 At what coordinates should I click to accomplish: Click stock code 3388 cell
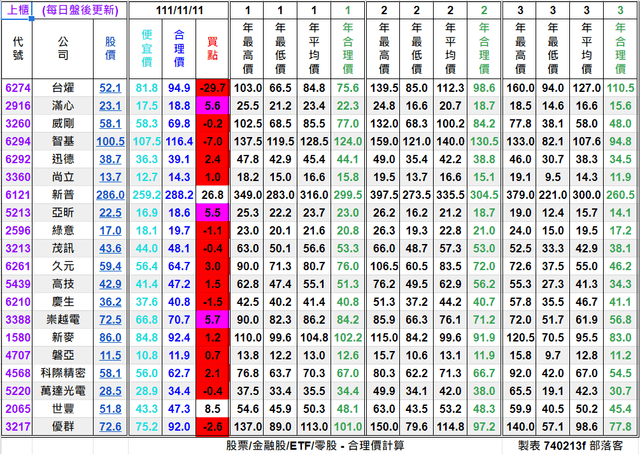[x=18, y=320]
